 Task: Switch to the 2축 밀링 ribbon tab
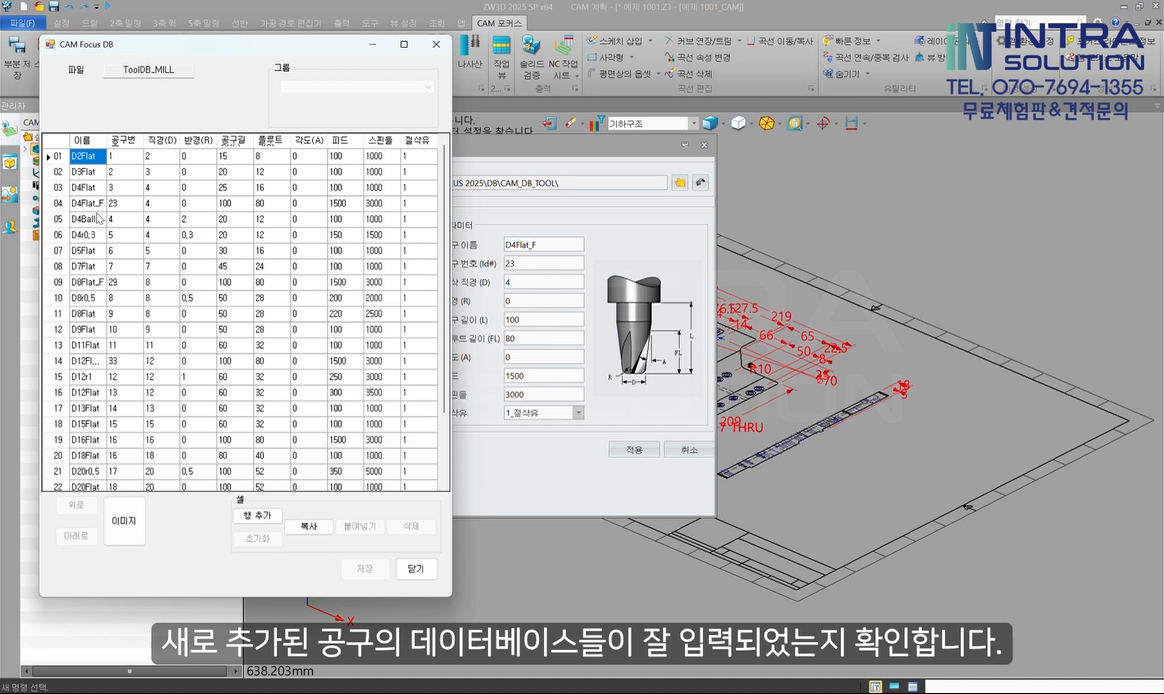pyautogui.click(x=125, y=23)
